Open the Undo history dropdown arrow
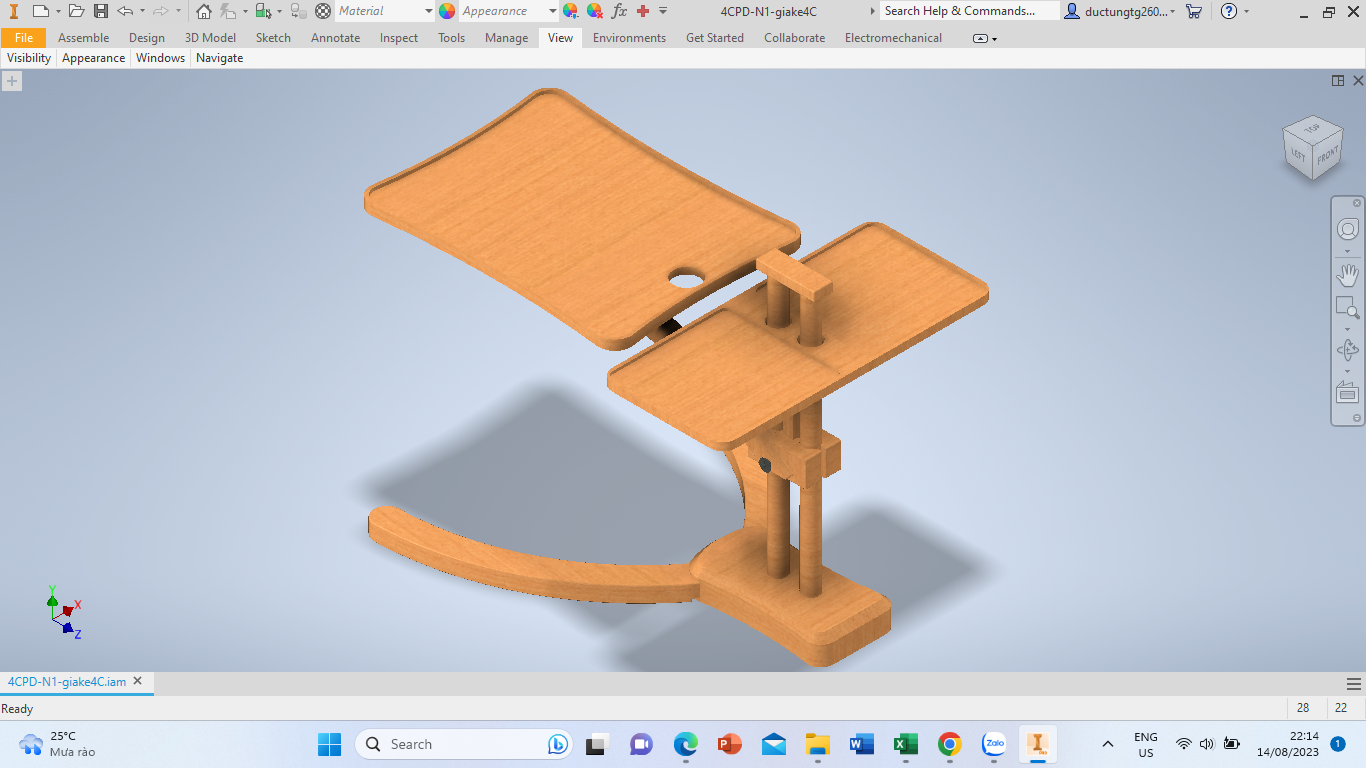This screenshot has width=1366, height=768. pos(142,11)
